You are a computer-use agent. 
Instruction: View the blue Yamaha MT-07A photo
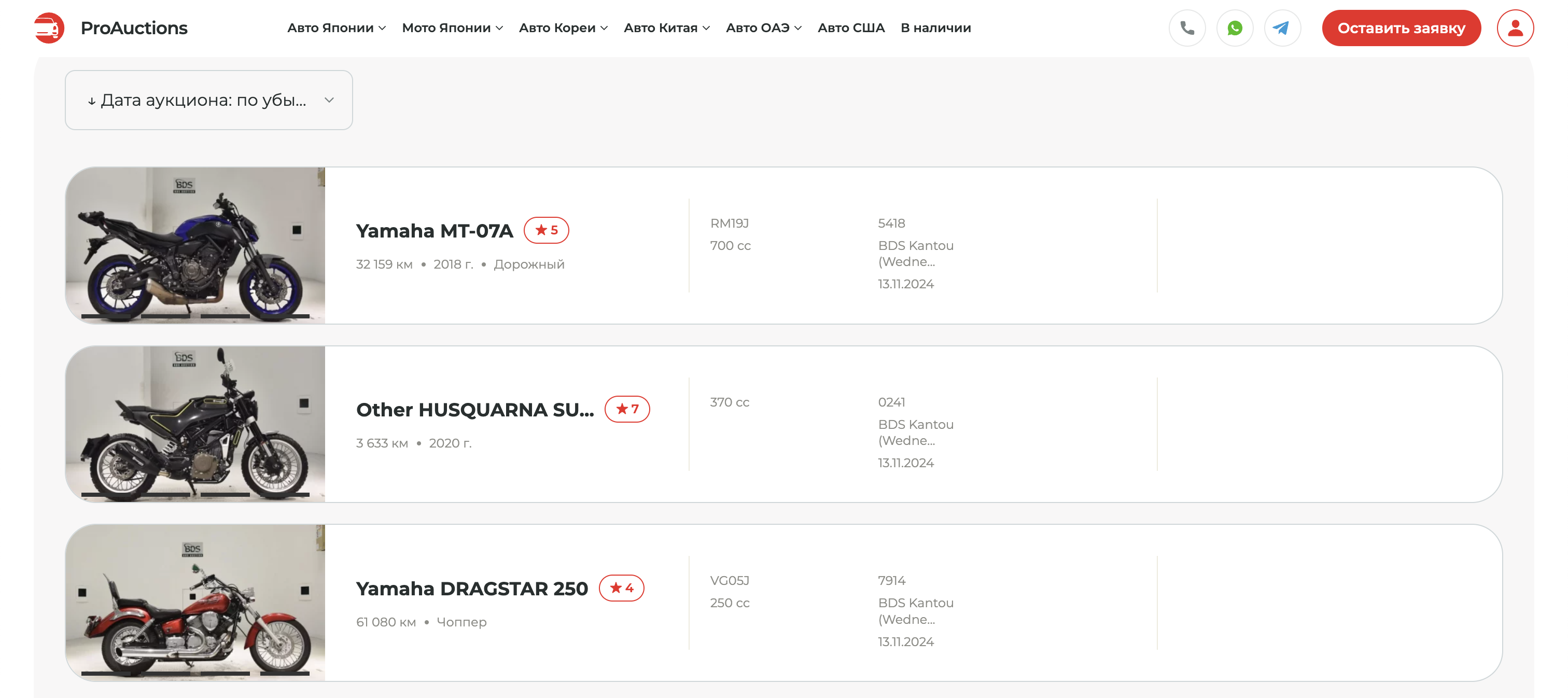click(x=195, y=245)
